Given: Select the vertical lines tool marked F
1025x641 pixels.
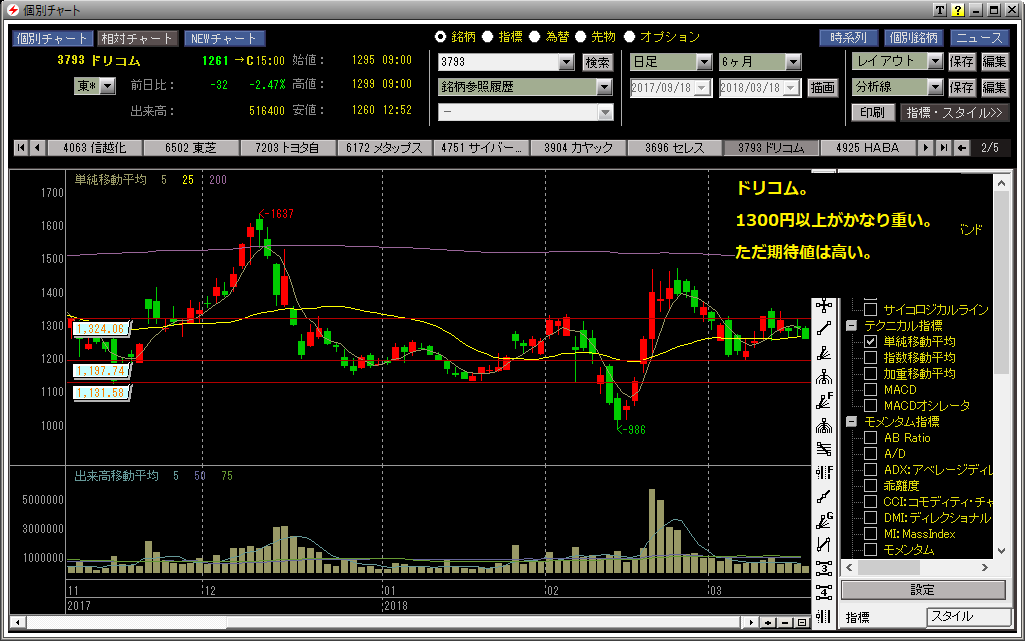Looking at the screenshot, I should (824, 472).
